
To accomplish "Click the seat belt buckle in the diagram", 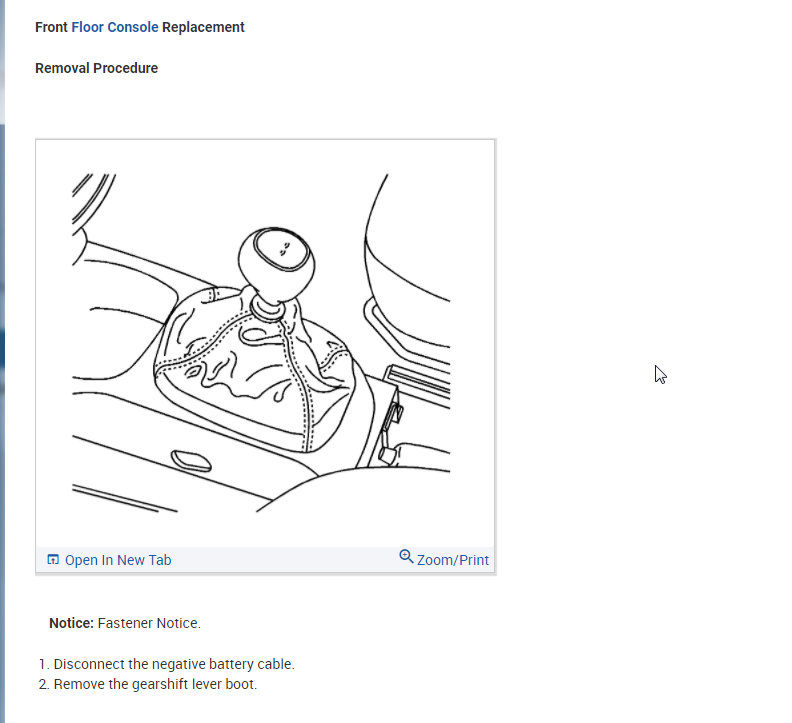I will tap(391, 432).
